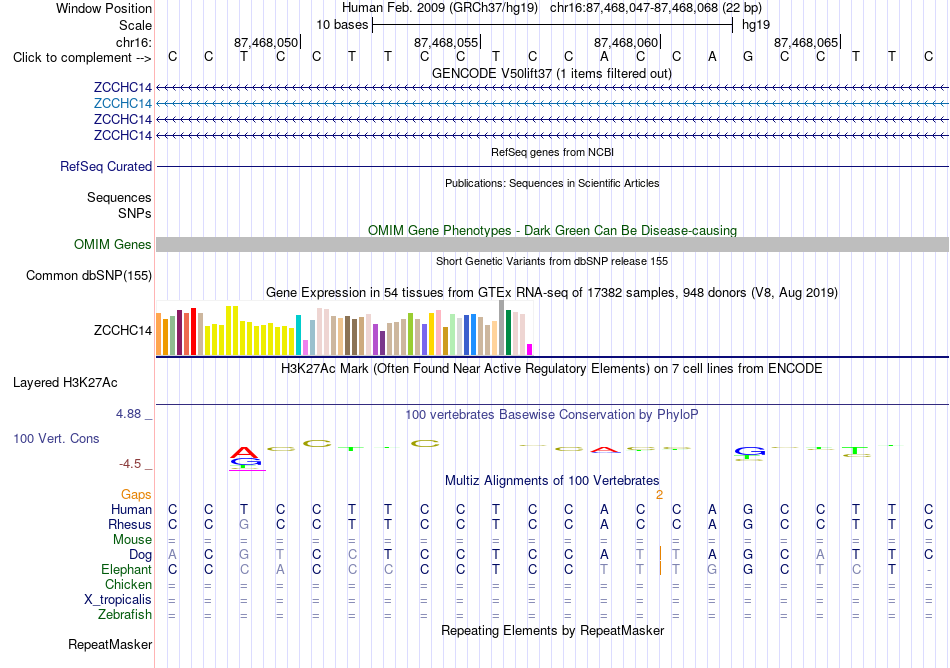950x668 pixels.
Task: Click the OMIM Genes track label
Action: point(113,245)
